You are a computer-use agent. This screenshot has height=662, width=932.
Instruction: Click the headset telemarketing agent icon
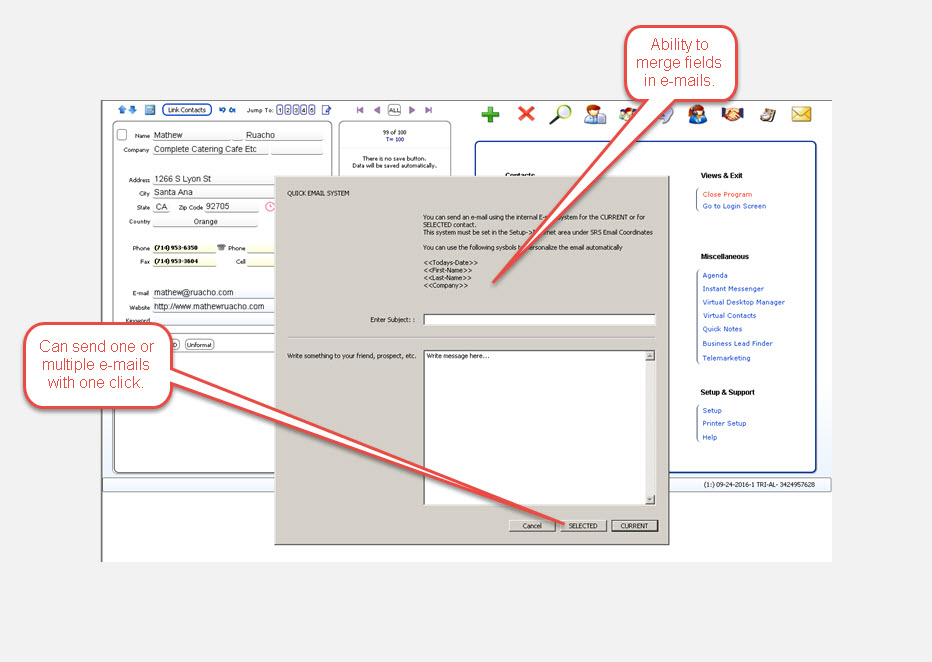click(x=698, y=114)
